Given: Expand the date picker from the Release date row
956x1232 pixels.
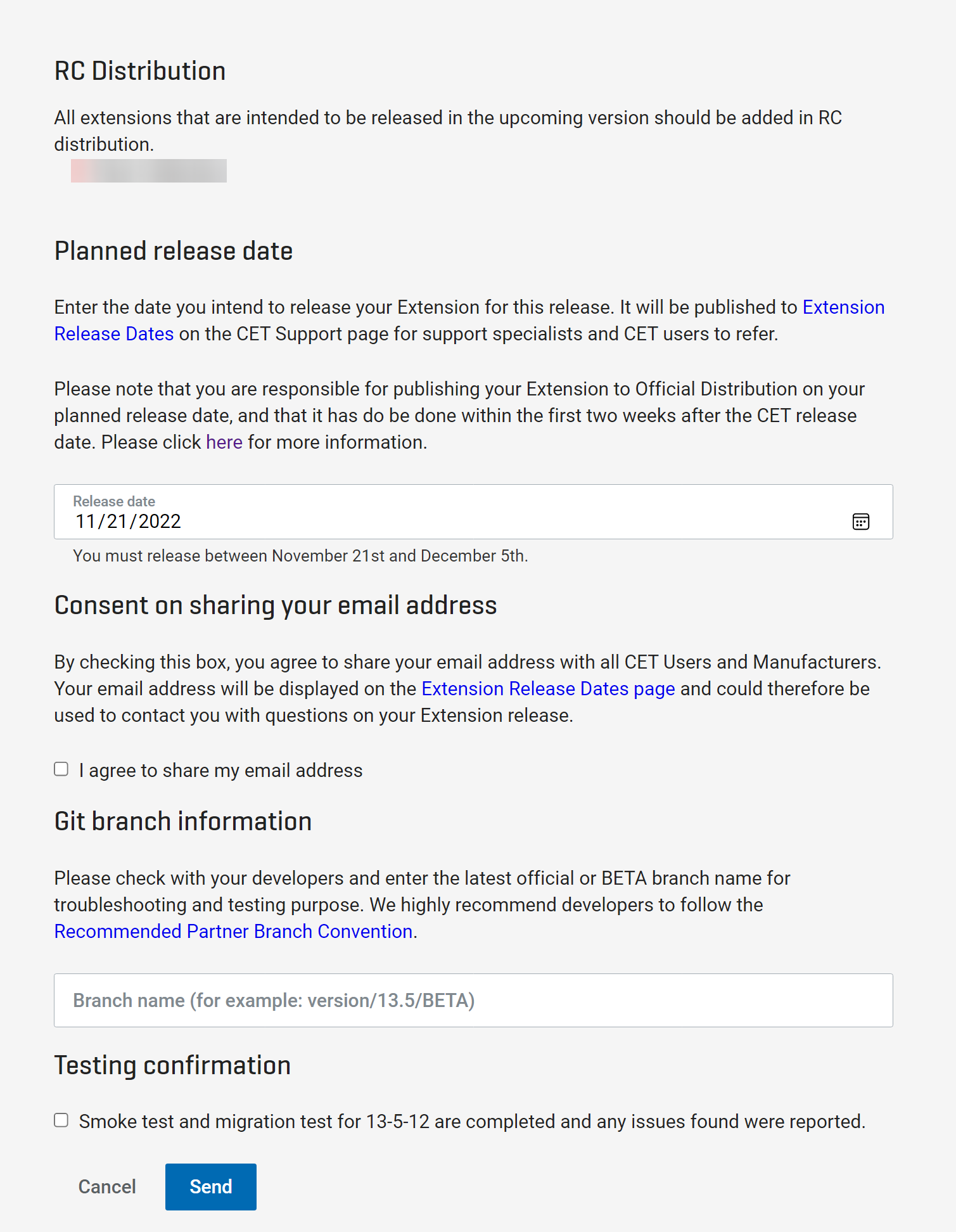Looking at the screenshot, I should 861,521.
